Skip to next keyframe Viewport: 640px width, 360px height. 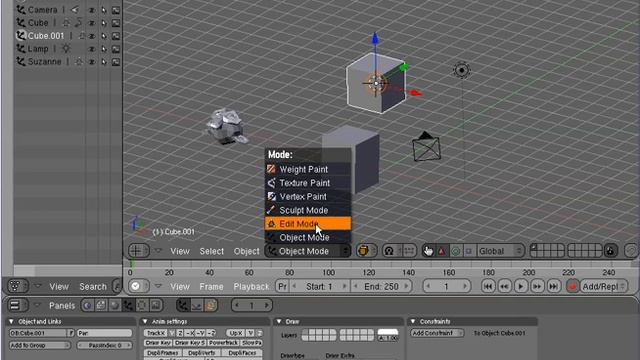coord(537,287)
